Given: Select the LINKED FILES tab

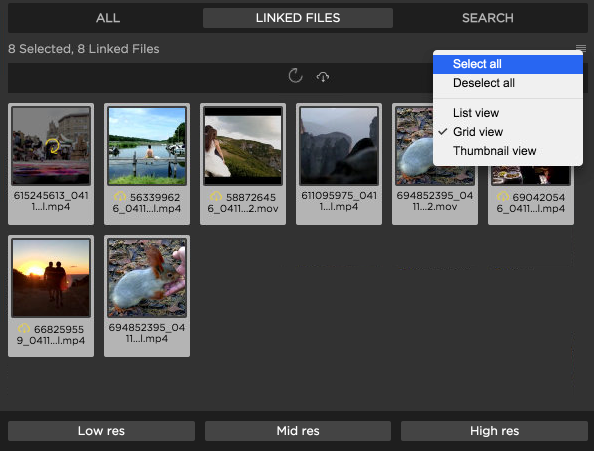Looking at the screenshot, I should (x=298, y=18).
